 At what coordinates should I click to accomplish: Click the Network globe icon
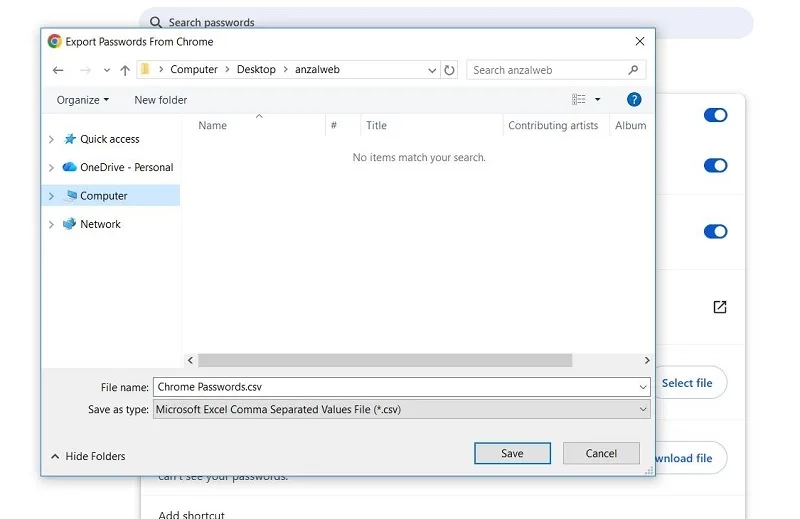pos(69,224)
